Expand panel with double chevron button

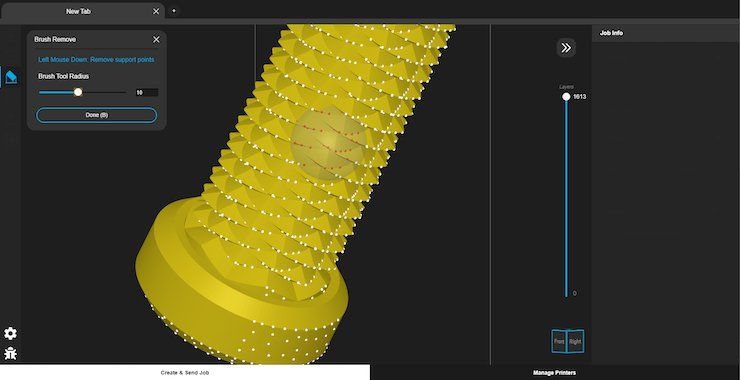point(566,48)
